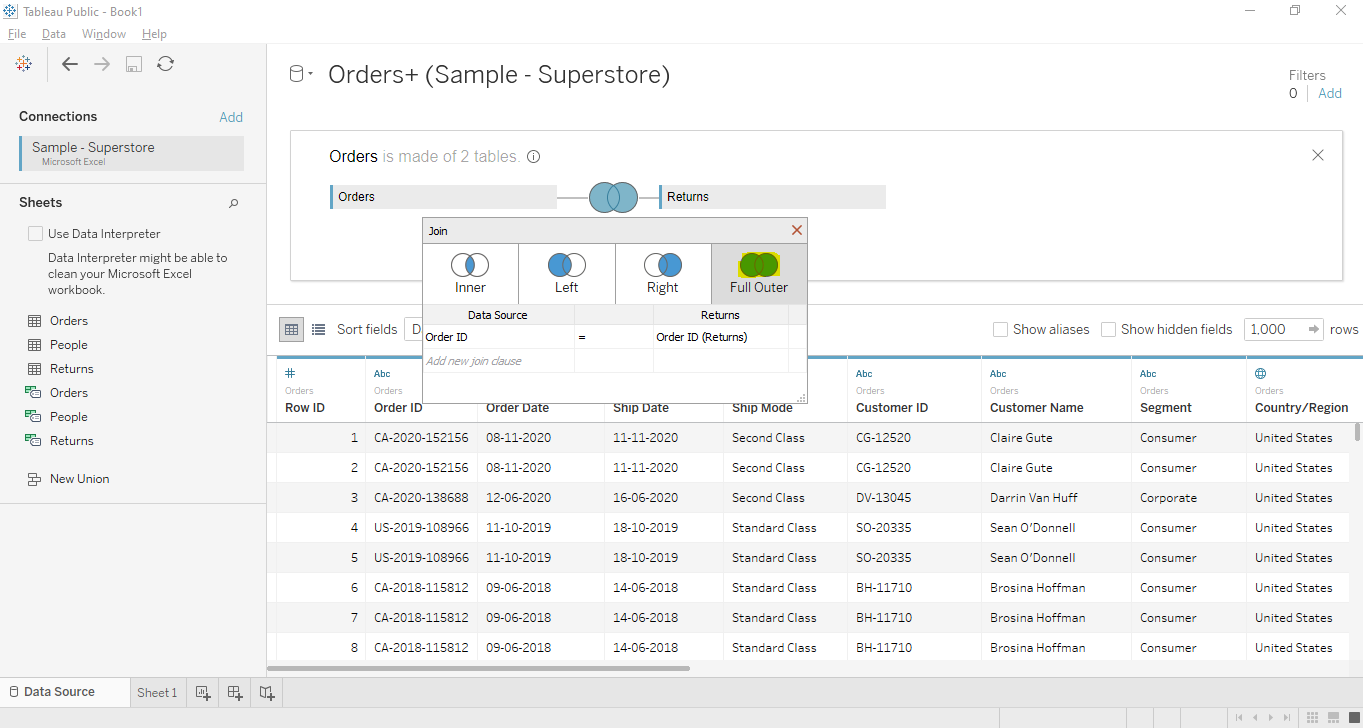Open the data source cylinder icon menu

point(300,74)
